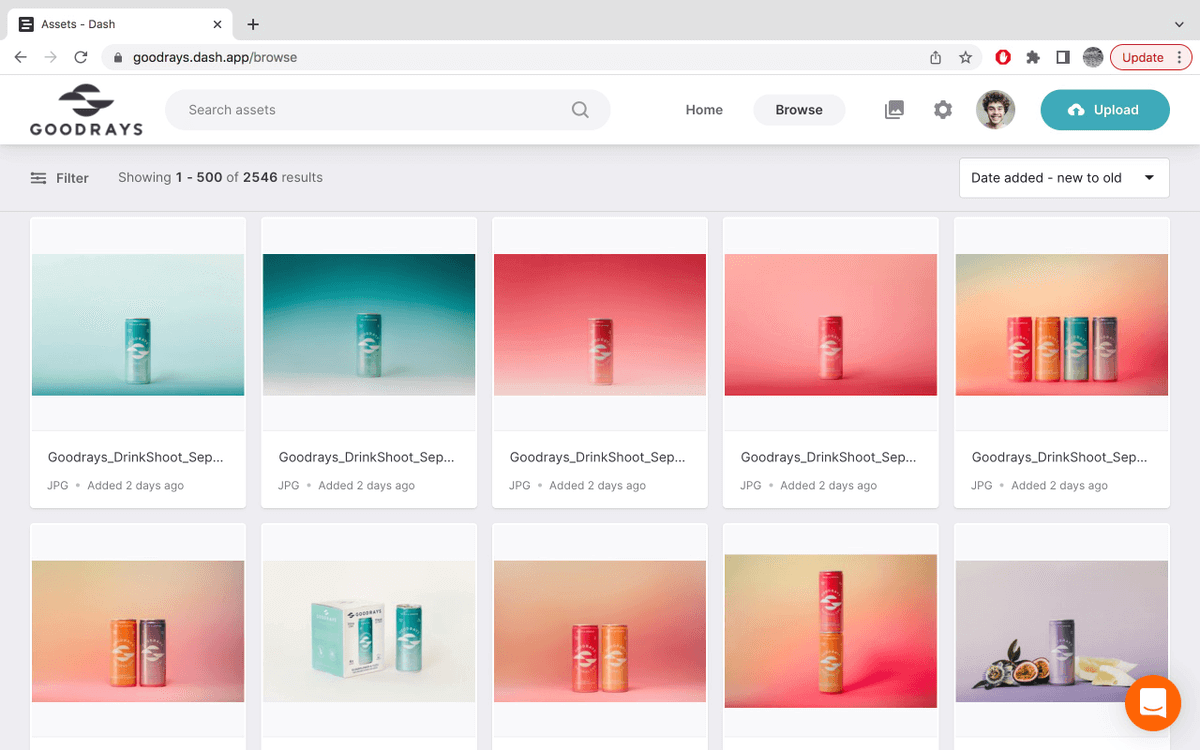Screen dimensions: 1200x750
Task: Click the Upload button
Action: pyautogui.click(x=1105, y=110)
